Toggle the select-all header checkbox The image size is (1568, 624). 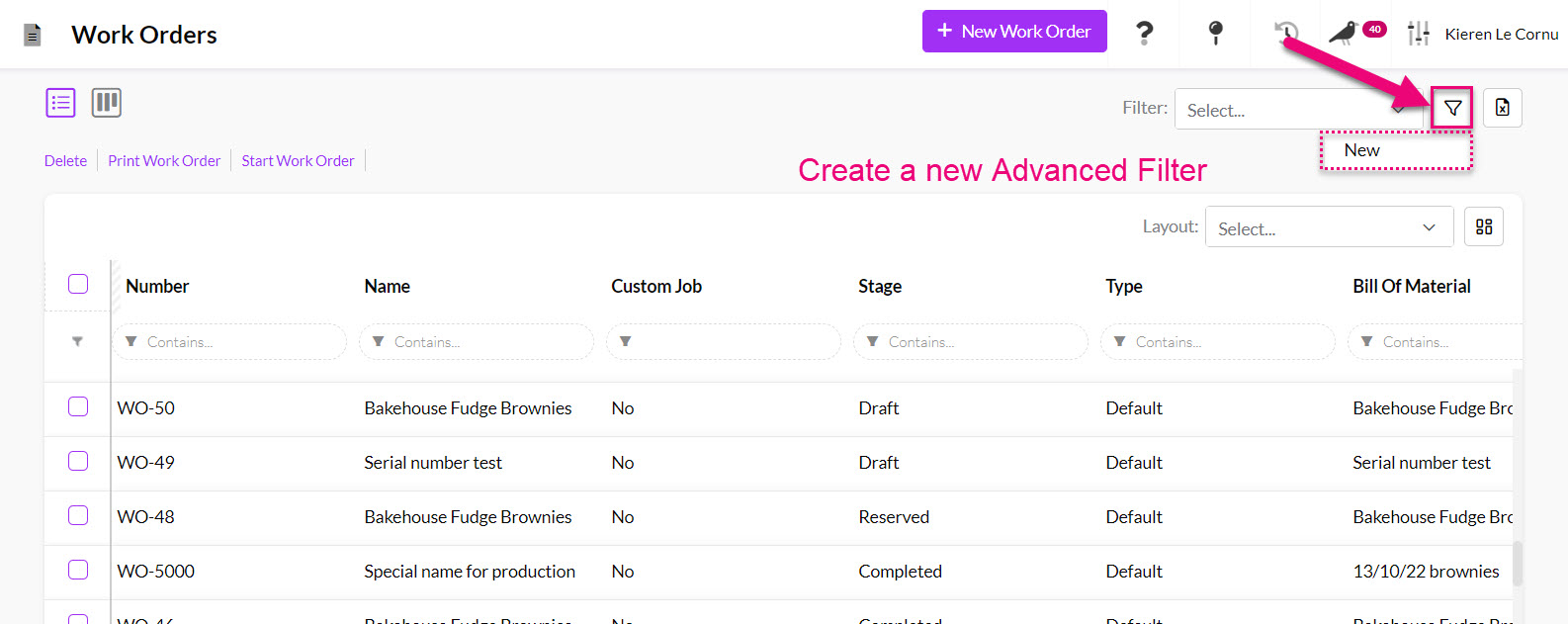[x=78, y=285]
